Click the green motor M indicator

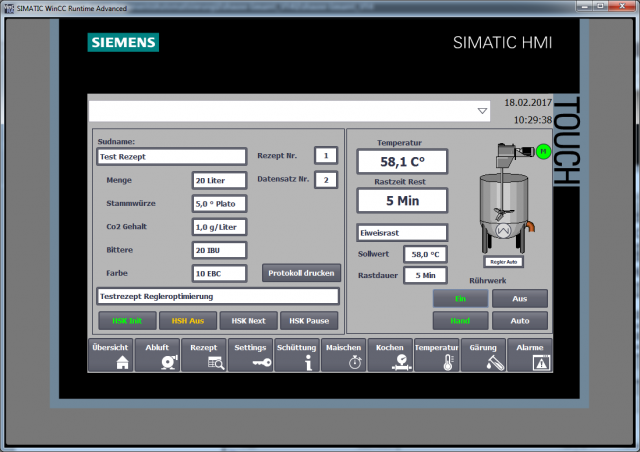click(x=543, y=152)
